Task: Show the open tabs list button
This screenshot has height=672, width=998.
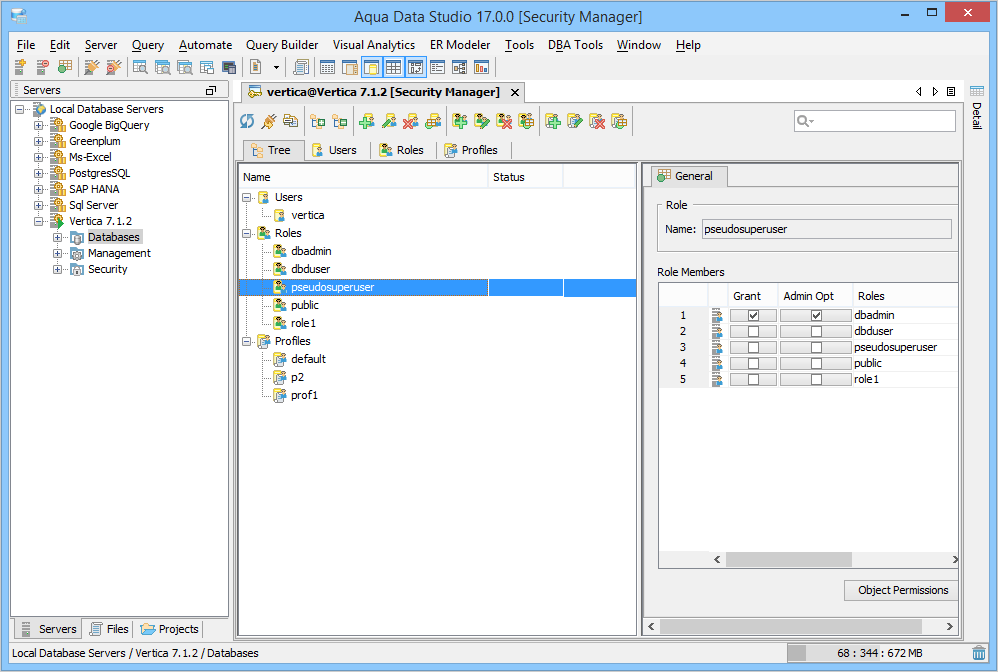Action: pos(952,92)
